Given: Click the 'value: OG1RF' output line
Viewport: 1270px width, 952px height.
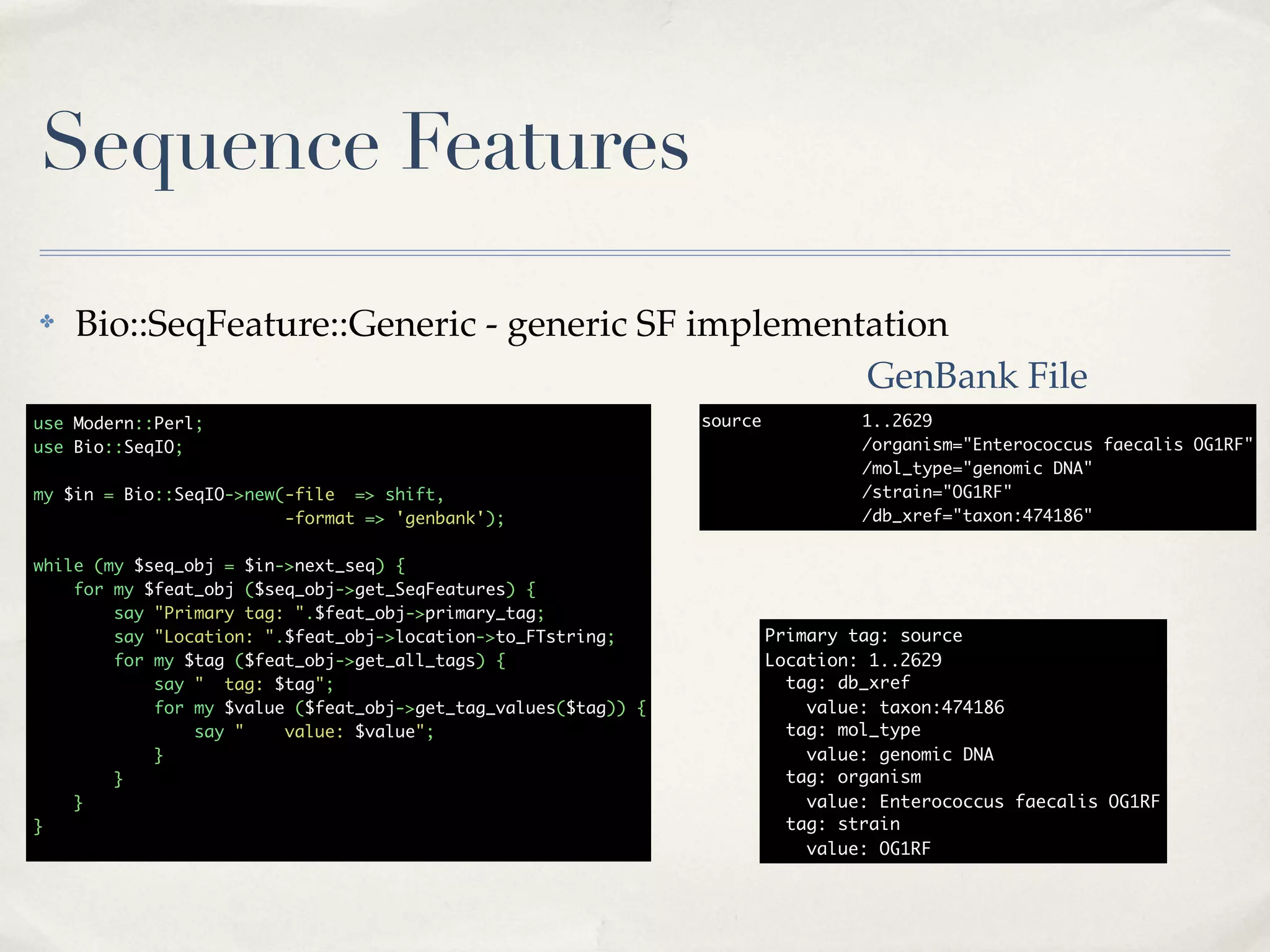Looking at the screenshot, I should (x=869, y=848).
